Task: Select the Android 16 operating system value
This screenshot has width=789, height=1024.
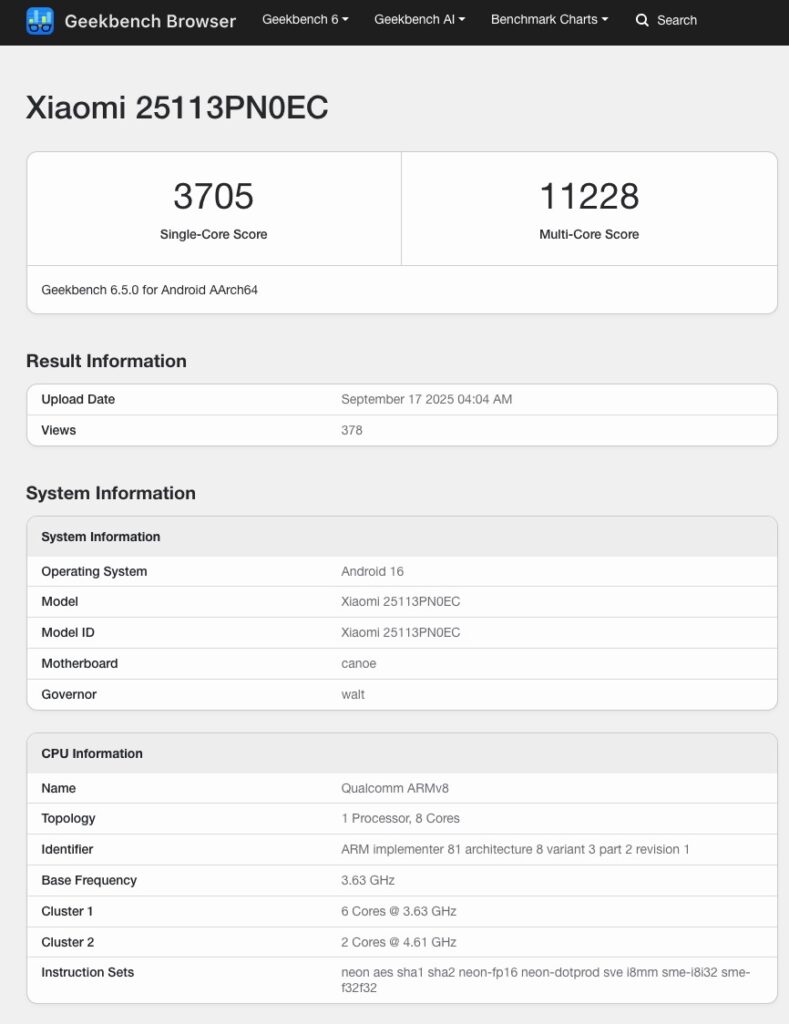Action: (x=372, y=571)
